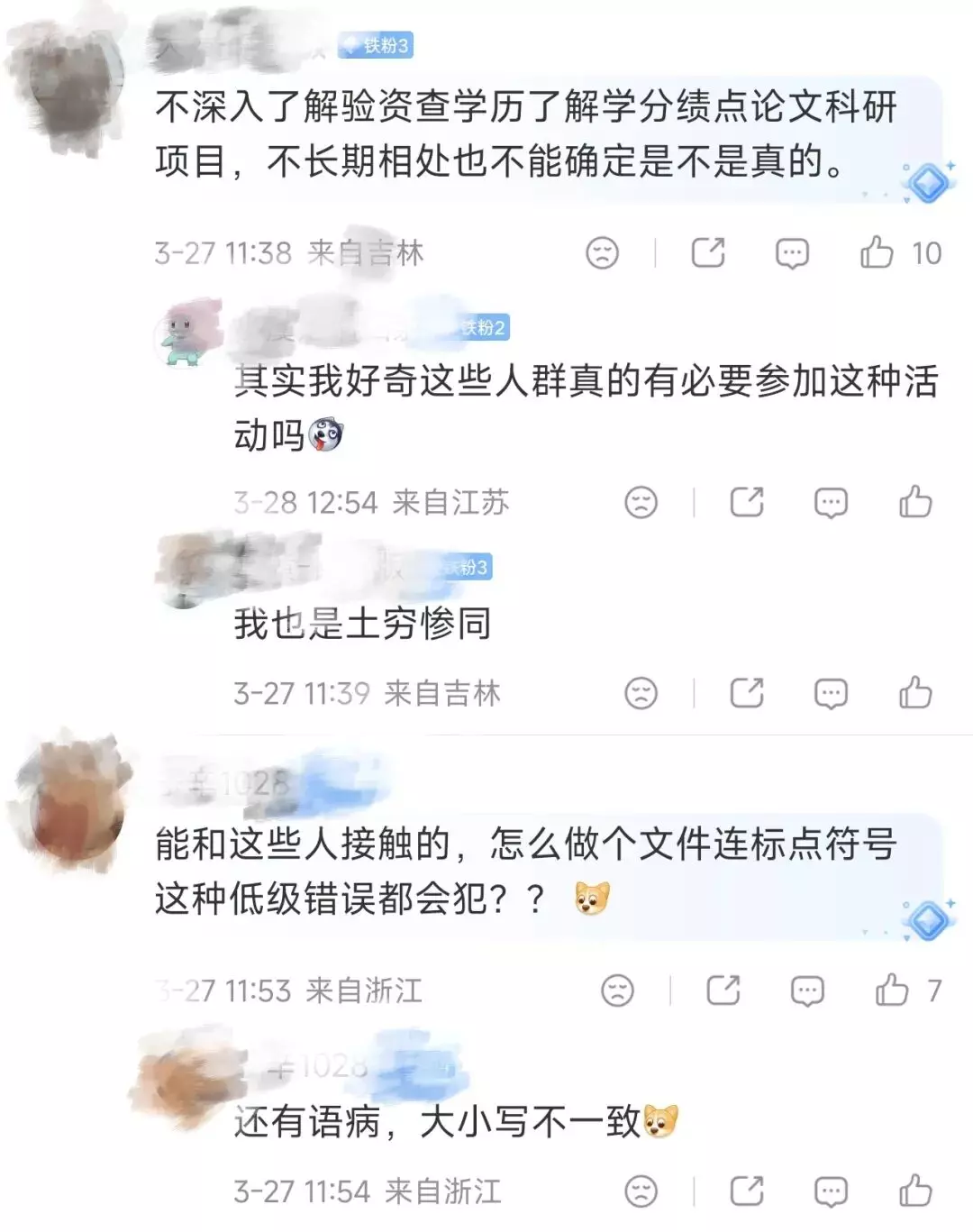Share the 3-27 11:39 Jilin reply
The width and height of the screenshot is (973, 1232).
pos(747,693)
